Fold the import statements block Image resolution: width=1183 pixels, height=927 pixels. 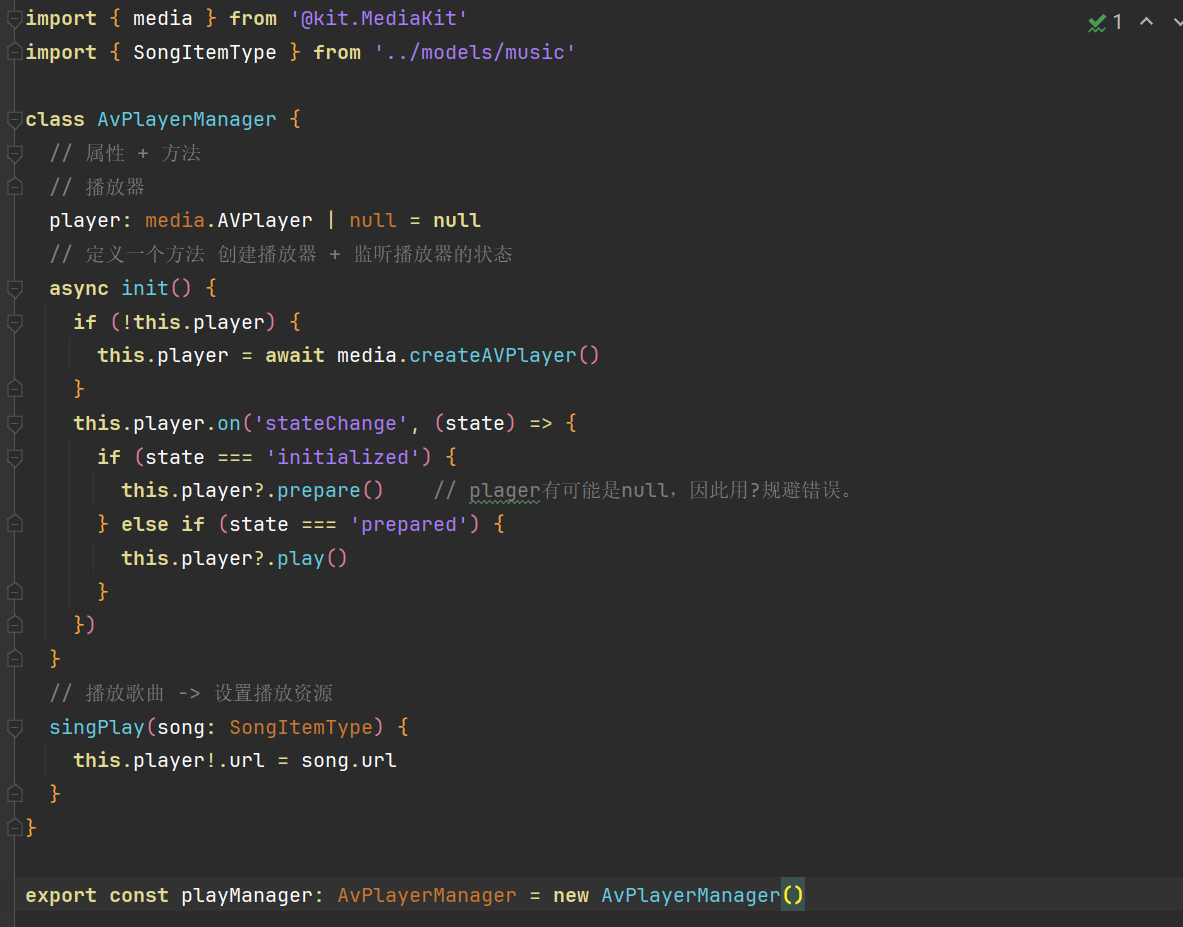[x=14, y=18]
